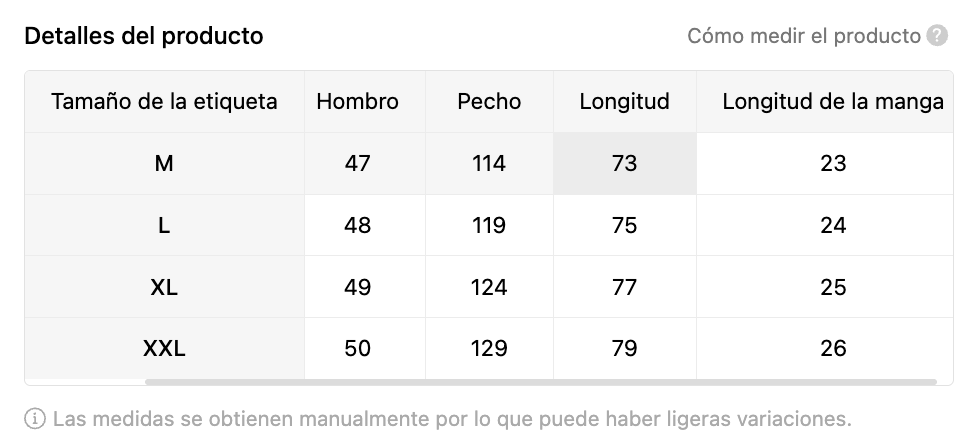Viewport: 964px width, 444px height.
Task: Click the manual measurements disclaimer text
Action: [x=450, y=418]
